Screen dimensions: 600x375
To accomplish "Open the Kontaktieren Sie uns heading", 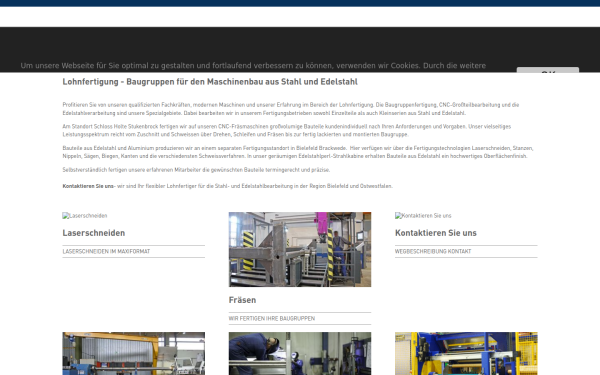I will [436, 233].
